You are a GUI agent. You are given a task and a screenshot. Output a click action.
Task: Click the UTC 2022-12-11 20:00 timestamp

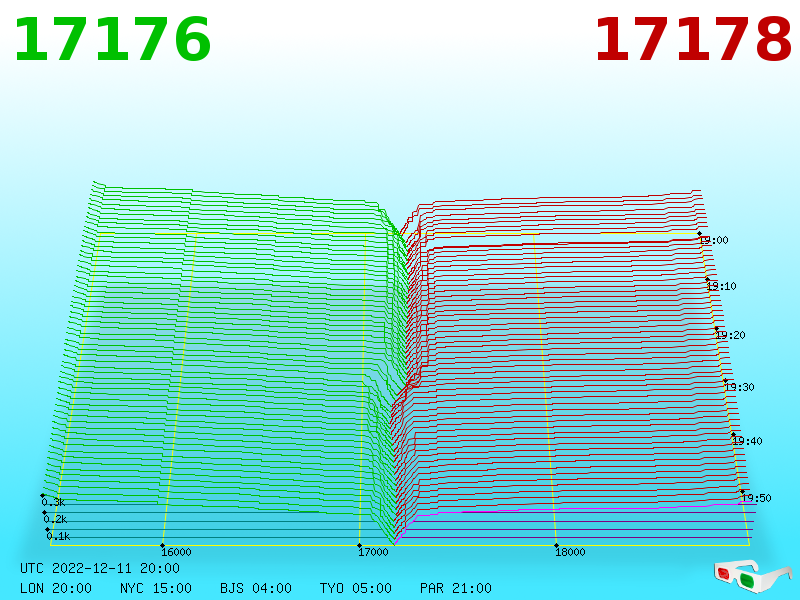point(100,568)
